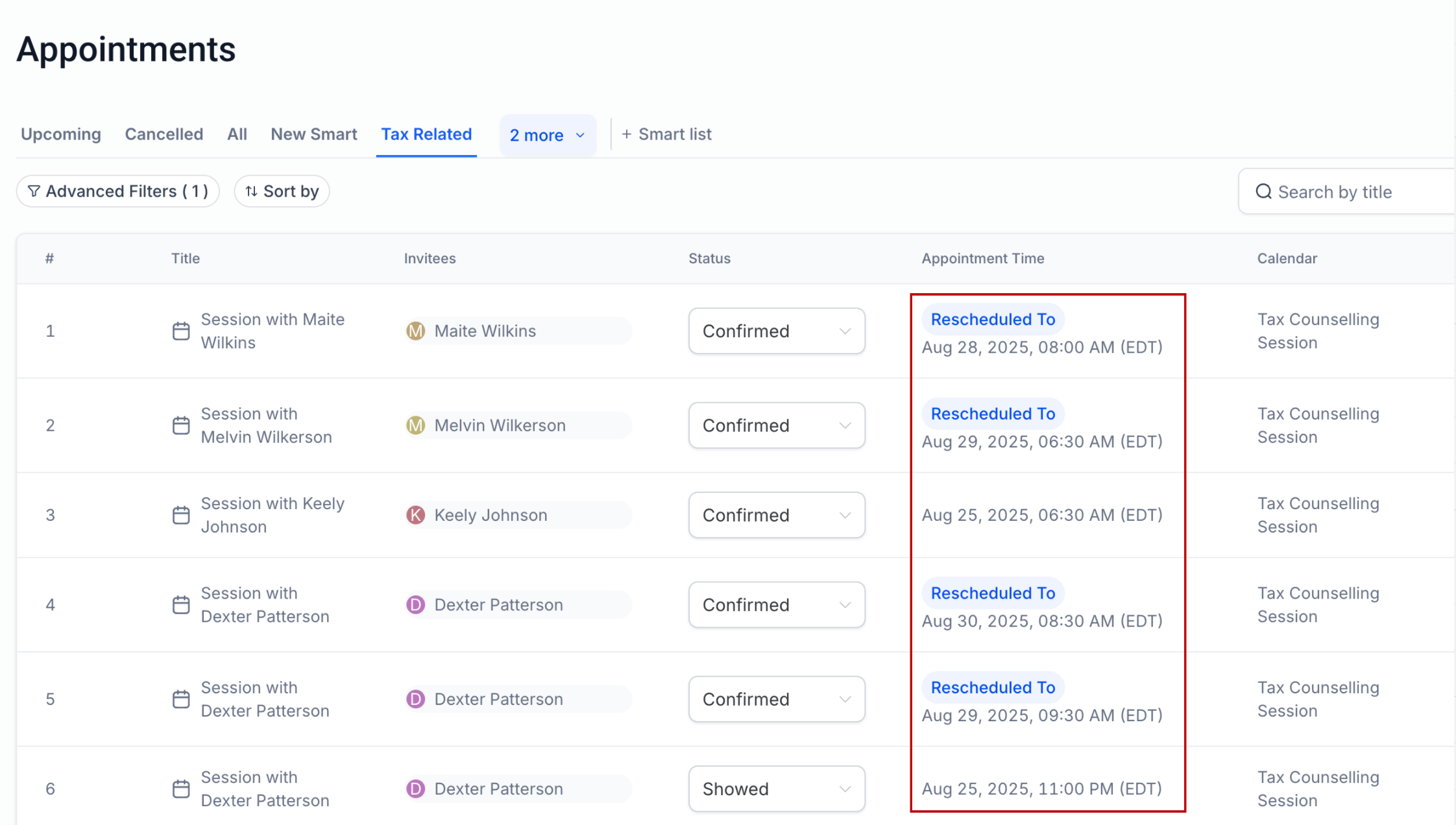This screenshot has width=1456, height=825.
Task: Switch to the Cancelled tab
Action: [x=164, y=134]
